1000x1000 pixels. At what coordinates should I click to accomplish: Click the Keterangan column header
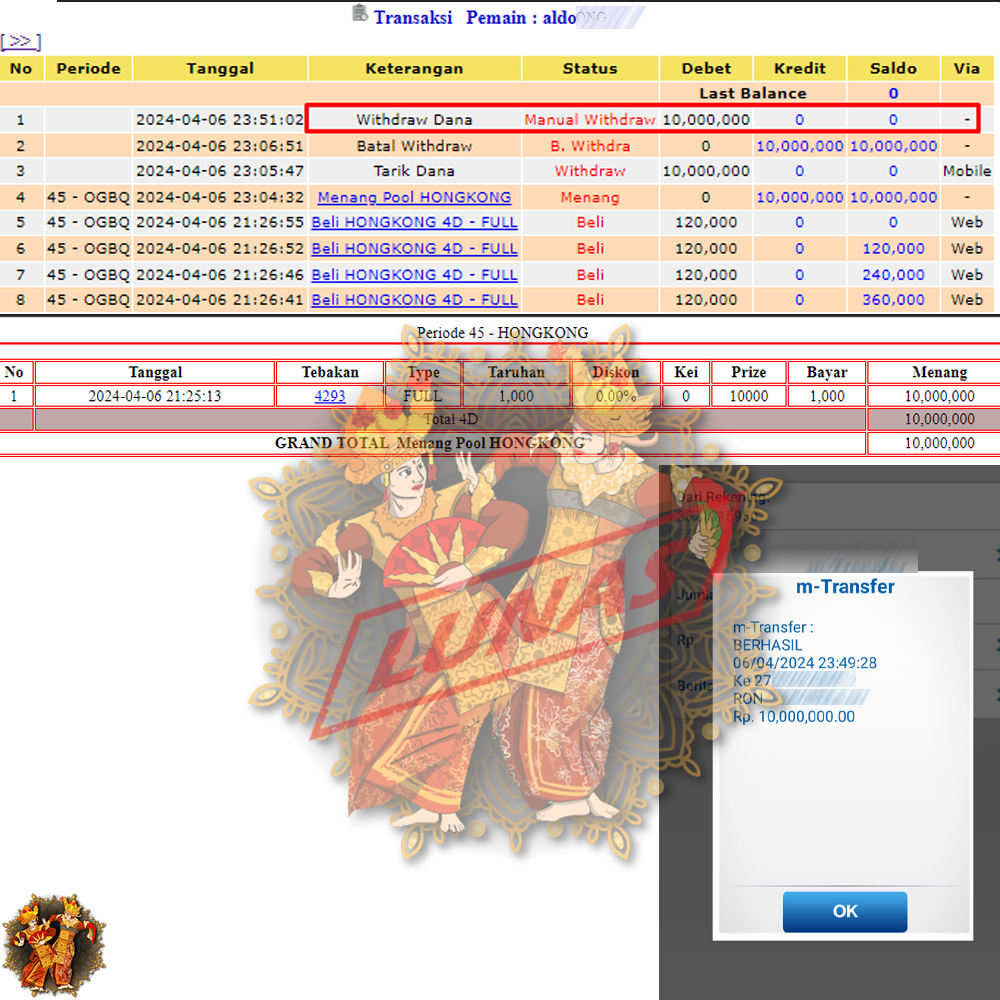[x=414, y=69]
